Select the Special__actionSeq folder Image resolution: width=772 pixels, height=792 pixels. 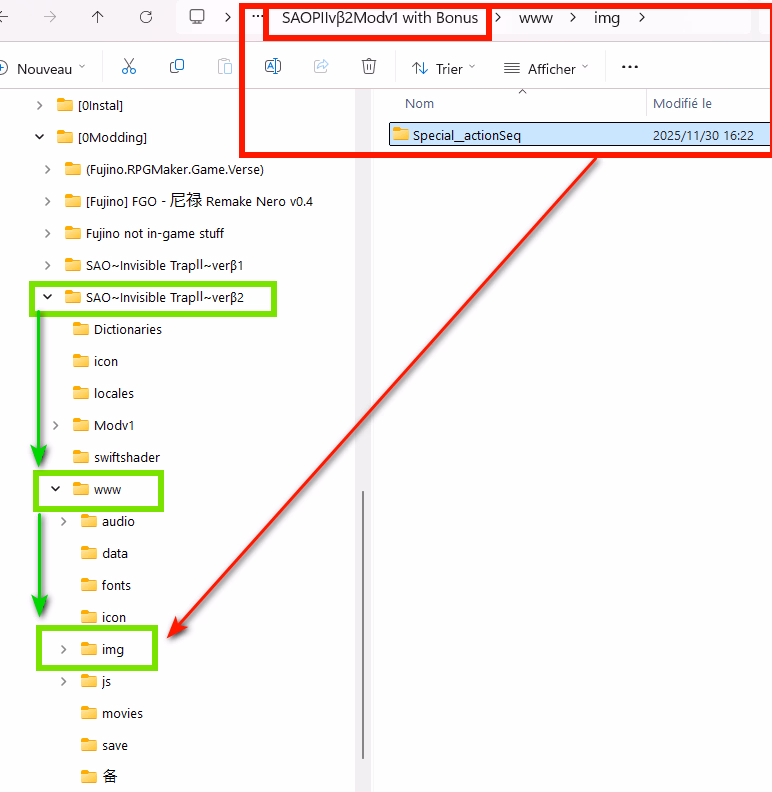[x=466, y=135]
